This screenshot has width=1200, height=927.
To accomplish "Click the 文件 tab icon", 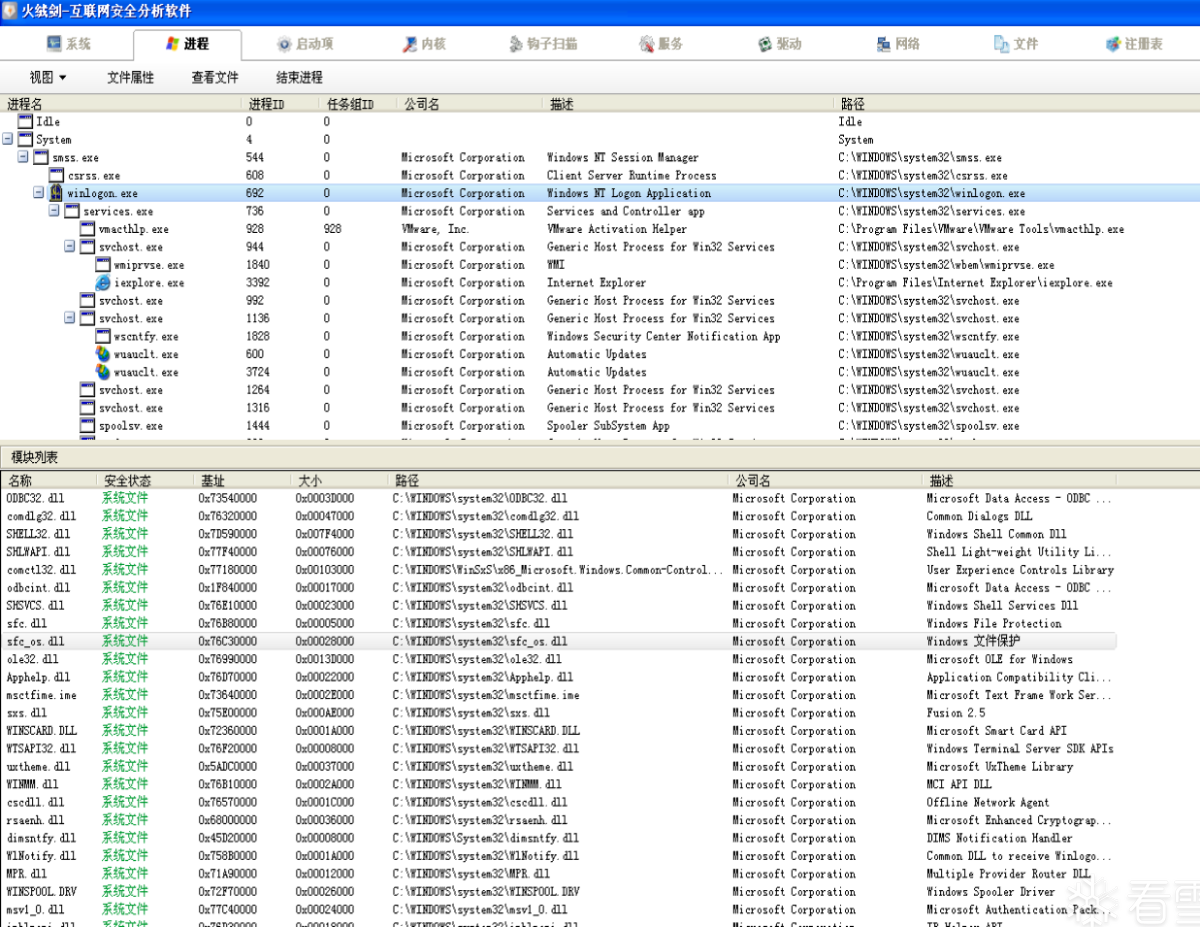I will tap(1001, 44).
